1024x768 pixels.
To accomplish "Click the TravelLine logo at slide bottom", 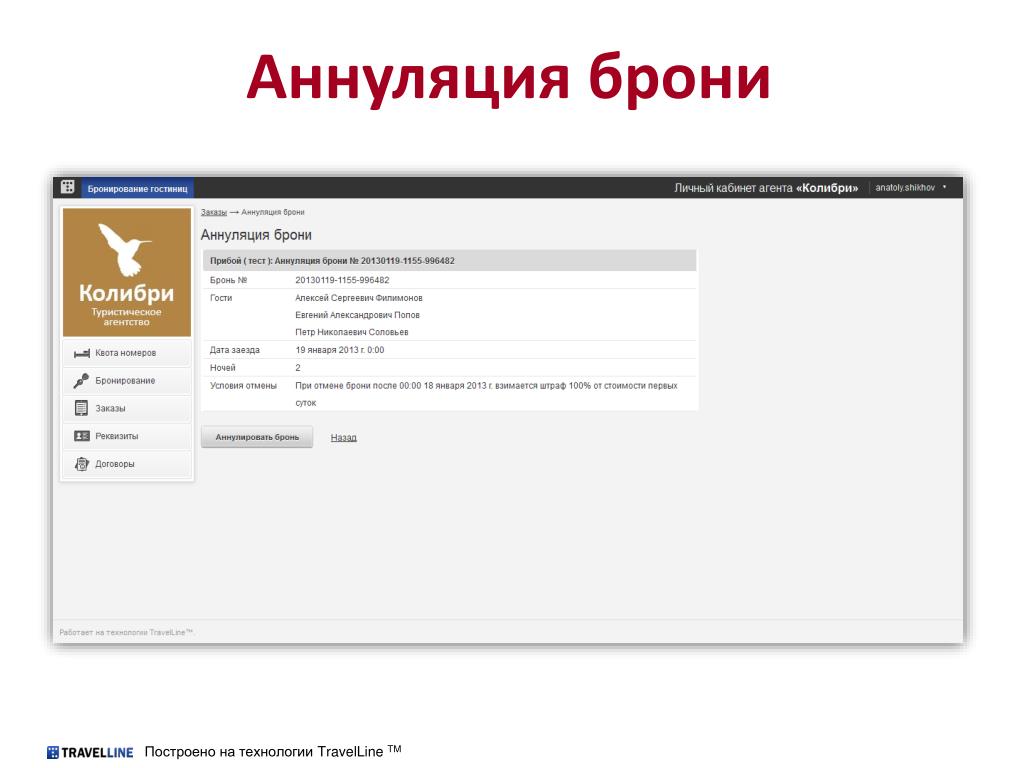I will tap(90, 752).
